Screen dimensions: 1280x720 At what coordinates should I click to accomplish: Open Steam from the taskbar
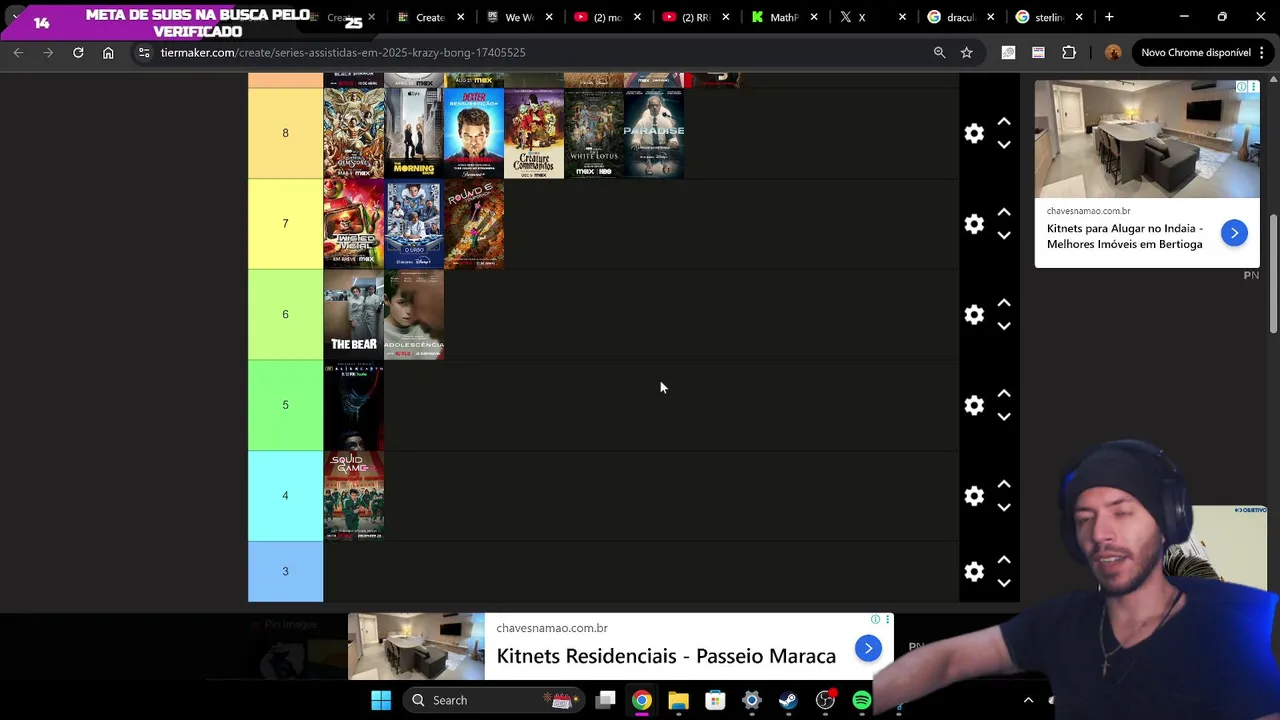point(788,700)
